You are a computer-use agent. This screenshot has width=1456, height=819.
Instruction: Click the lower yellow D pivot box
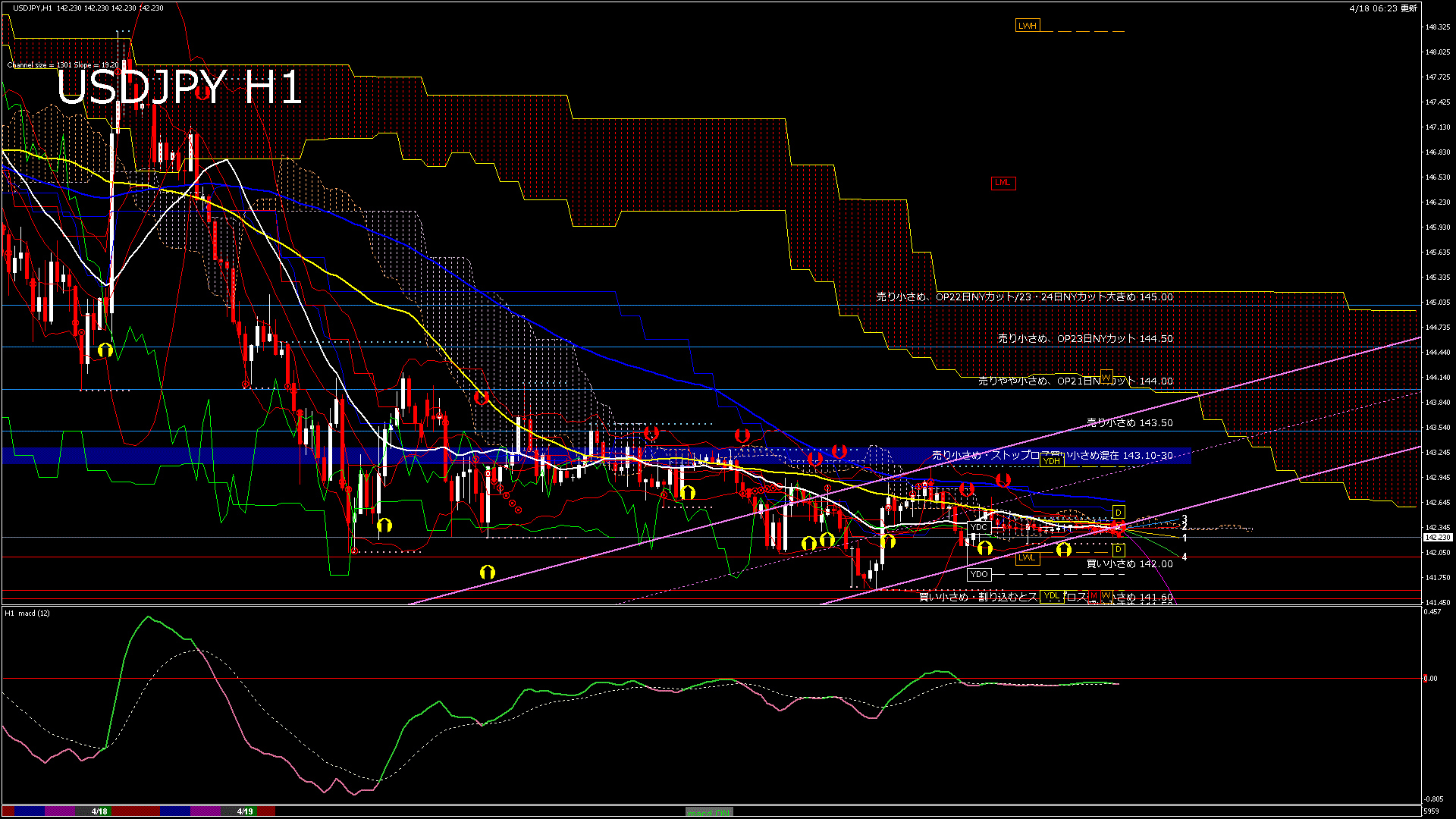pos(1119,549)
